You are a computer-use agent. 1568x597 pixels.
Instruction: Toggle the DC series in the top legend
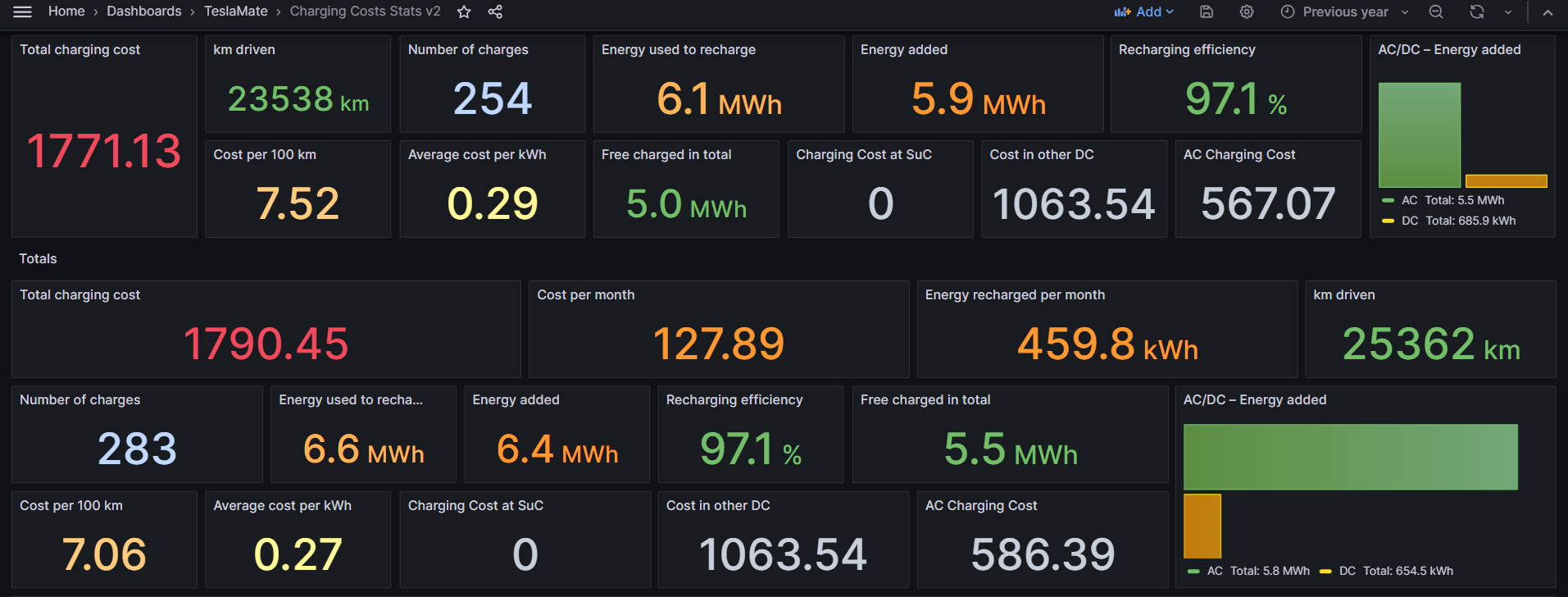tap(1409, 221)
